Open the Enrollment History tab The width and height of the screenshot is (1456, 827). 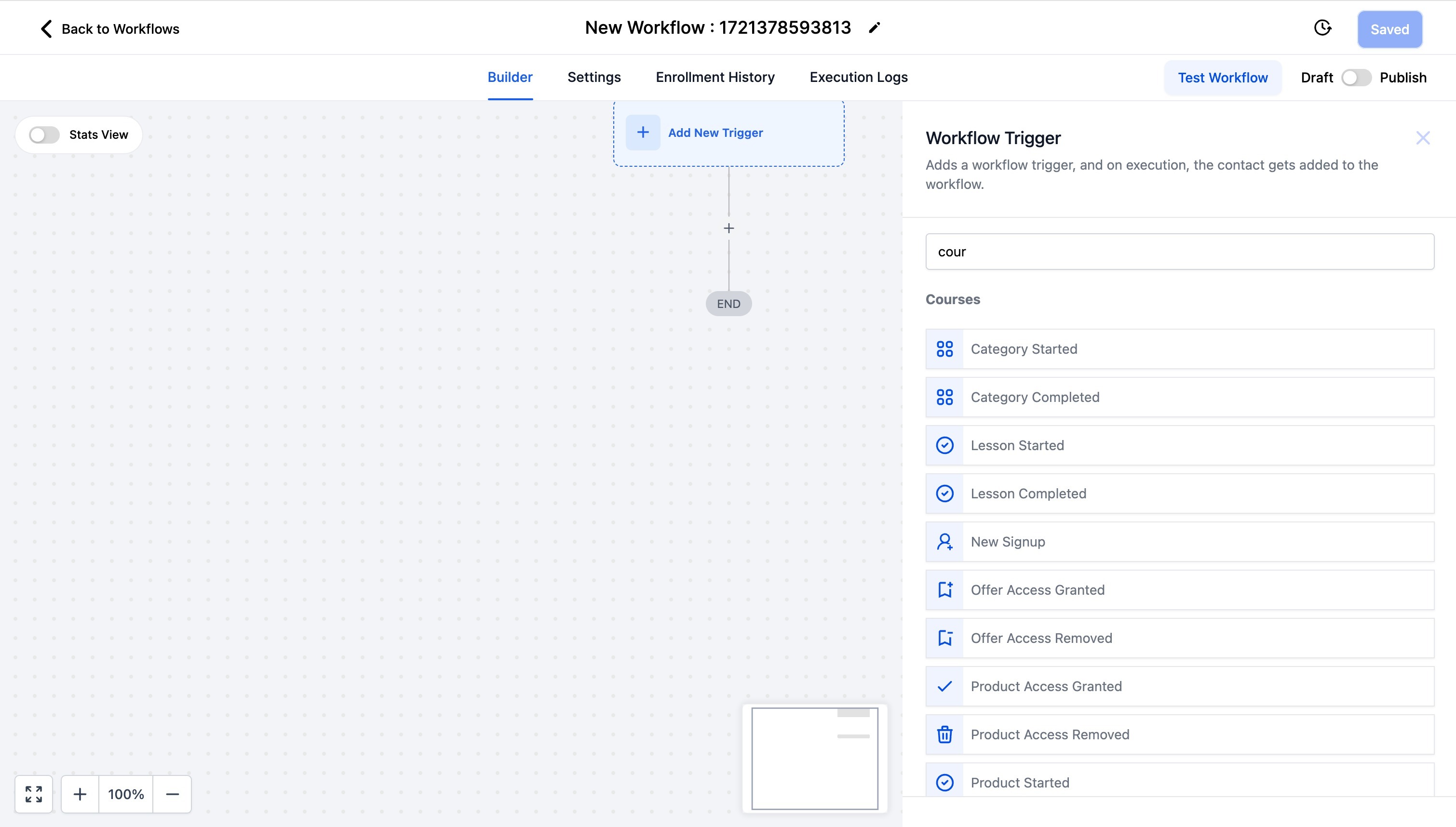click(x=715, y=77)
